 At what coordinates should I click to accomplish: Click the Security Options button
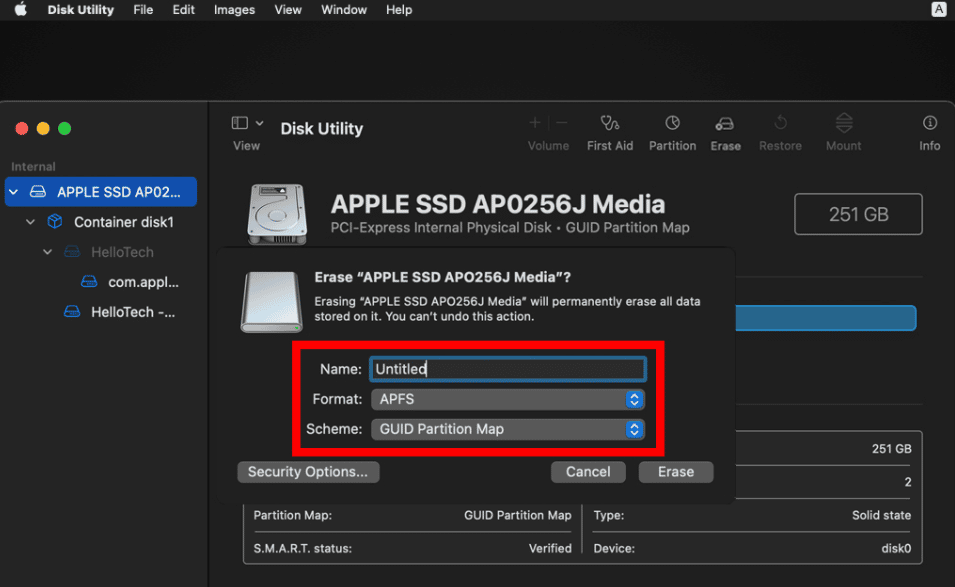(308, 472)
